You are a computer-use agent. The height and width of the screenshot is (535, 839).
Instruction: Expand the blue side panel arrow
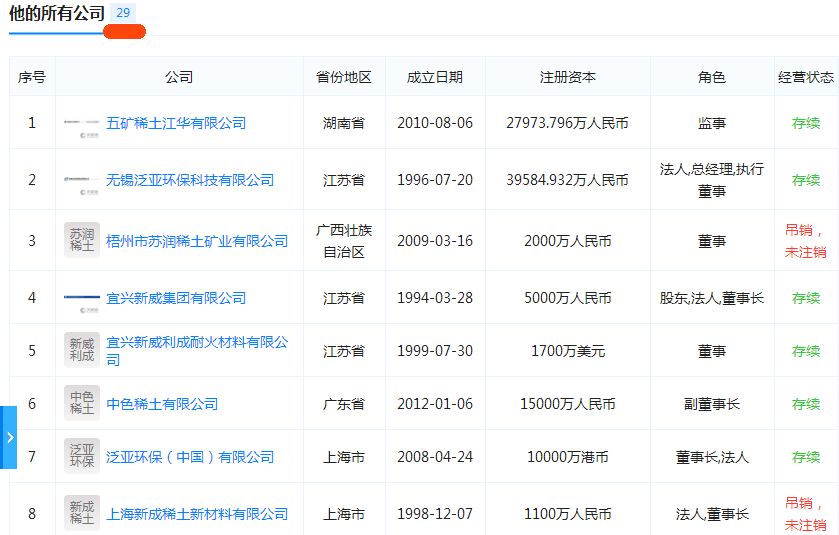[9, 438]
